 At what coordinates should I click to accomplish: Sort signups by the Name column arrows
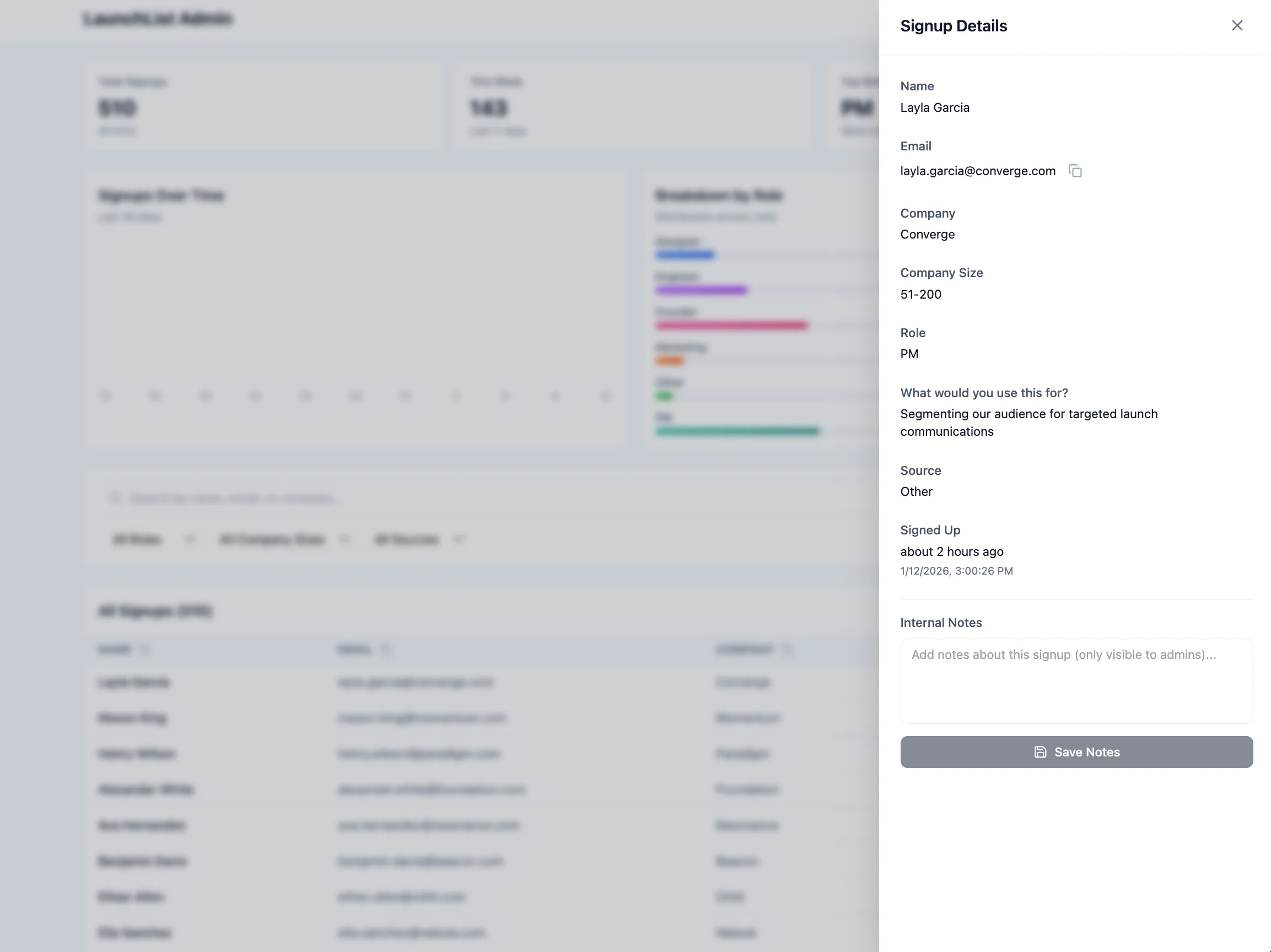pos(146,650)
